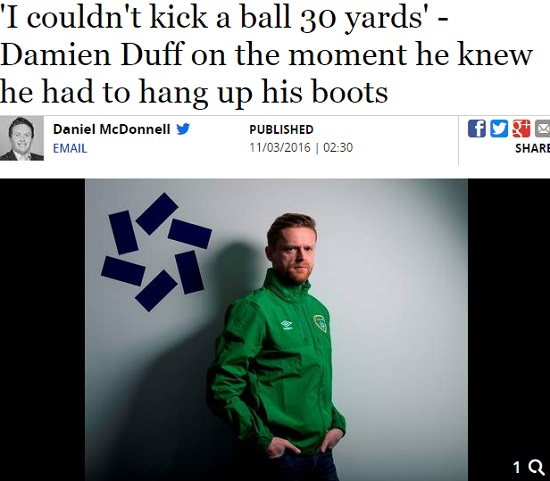Click the Damien Duff article headline
Screen dimensions: 550x481
pyautogui.click(x=267, y=55)
